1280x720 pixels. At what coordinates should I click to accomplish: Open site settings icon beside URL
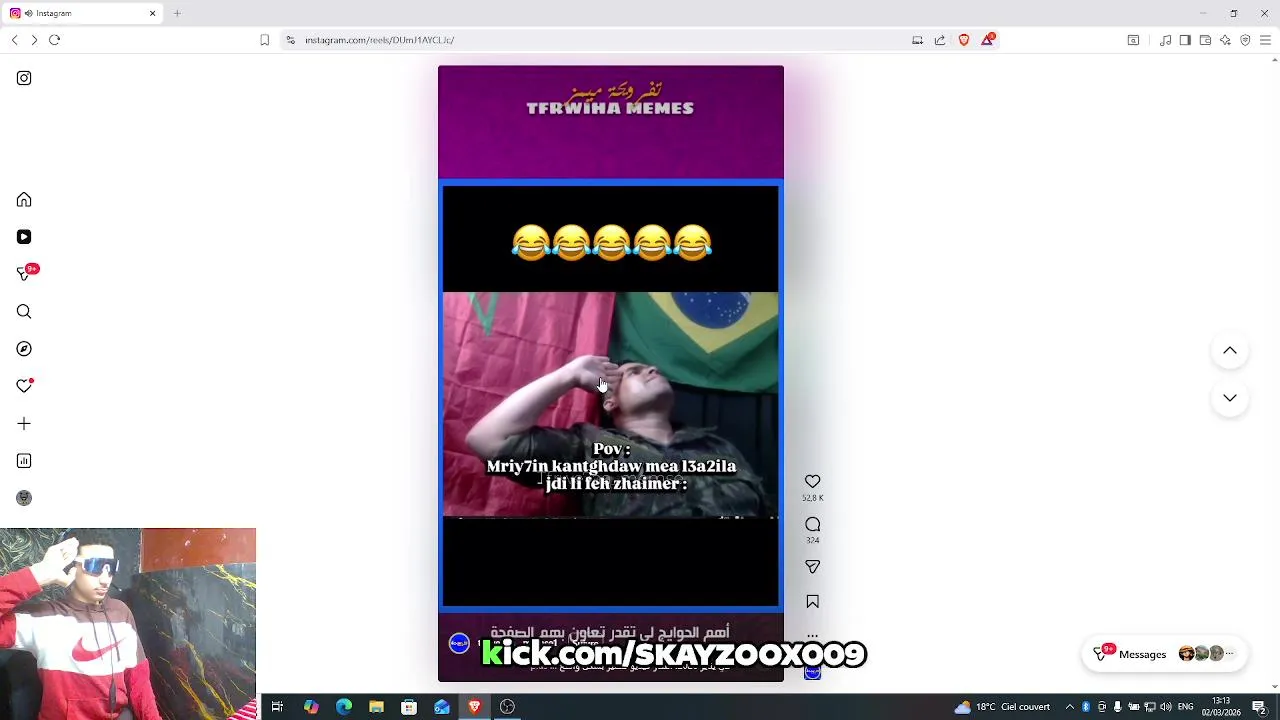290,40
